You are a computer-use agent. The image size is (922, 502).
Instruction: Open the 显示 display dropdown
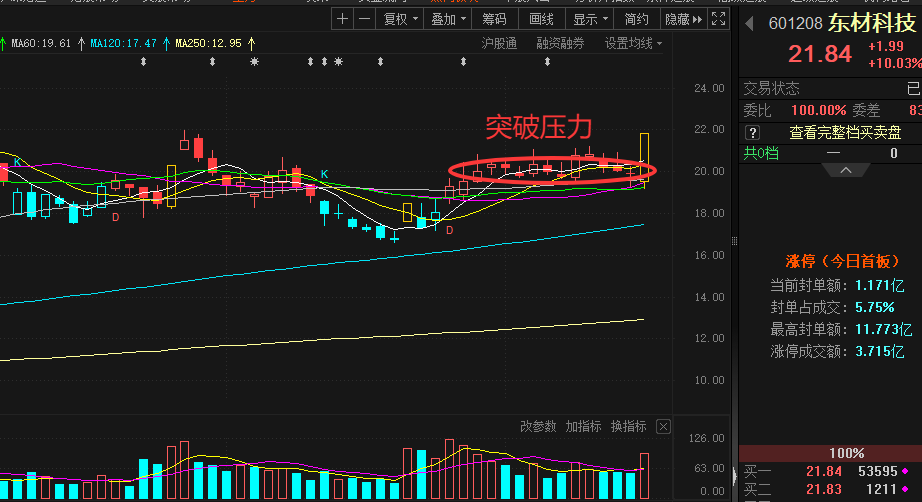click(590, 19)
